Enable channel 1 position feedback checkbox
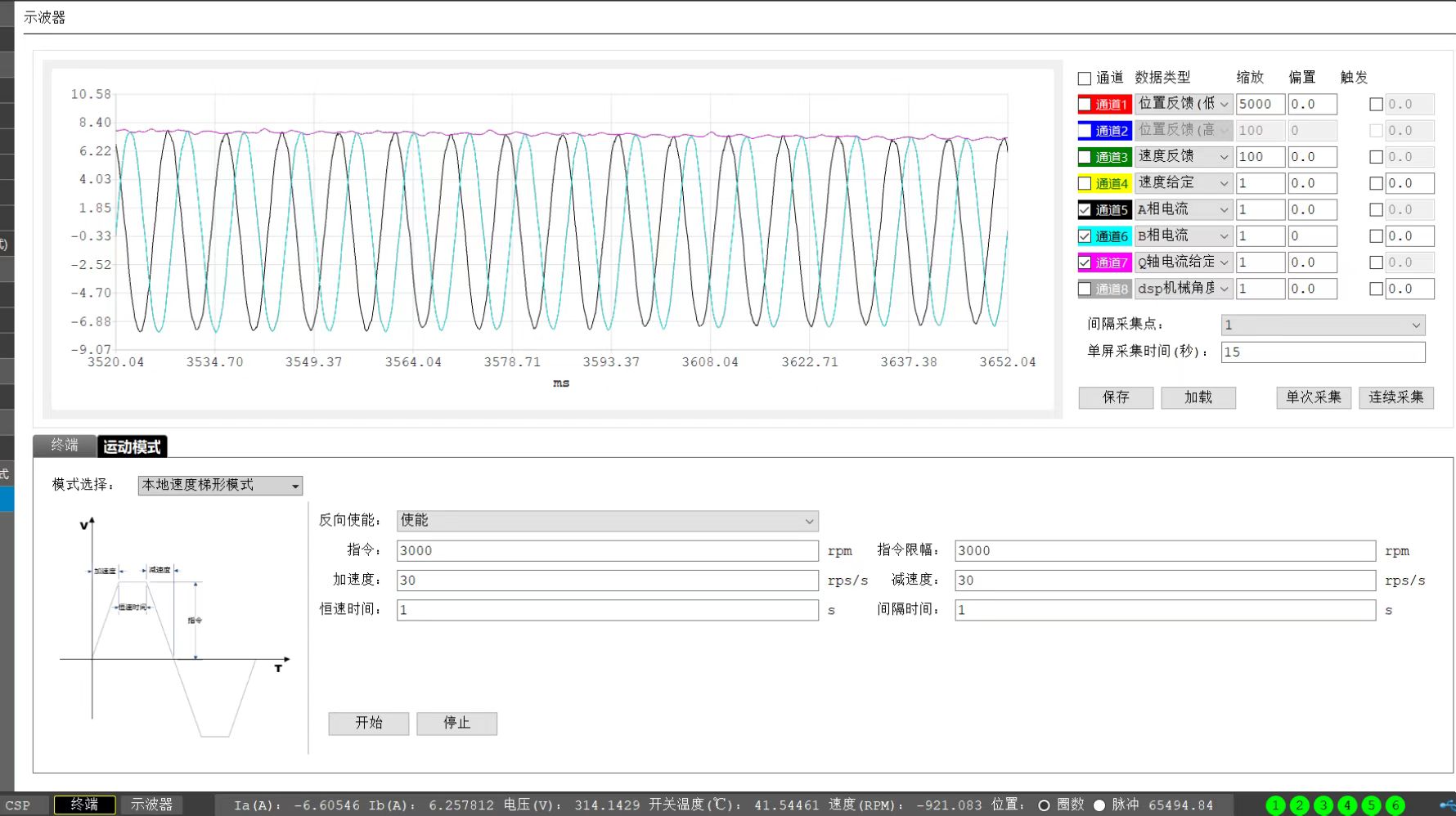The width and height of the screenshot is (1456, 816). (x=1085, y=105)
